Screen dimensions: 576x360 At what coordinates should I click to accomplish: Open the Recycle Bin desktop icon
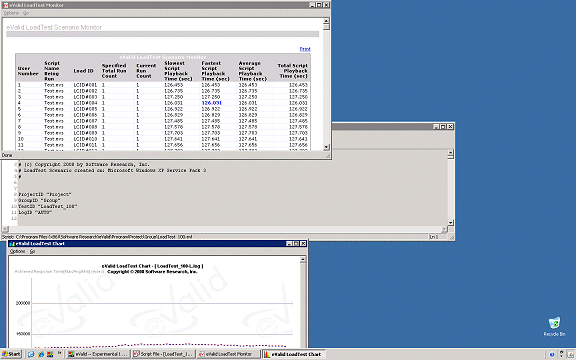pyautogui.click(x=554, y=326)
